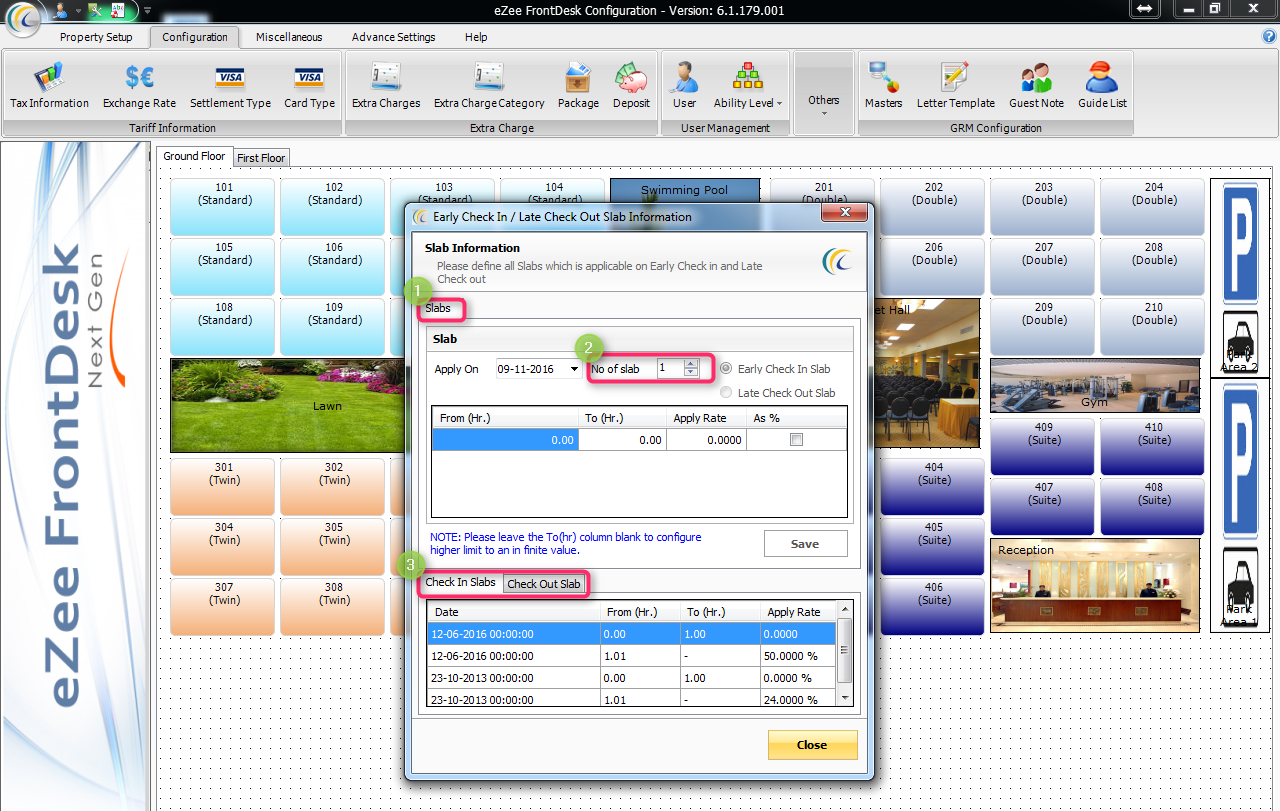Click the From (Hr.) cell with 0.00
Viewport: 1280px width, 811px height.
pos(505,440)
